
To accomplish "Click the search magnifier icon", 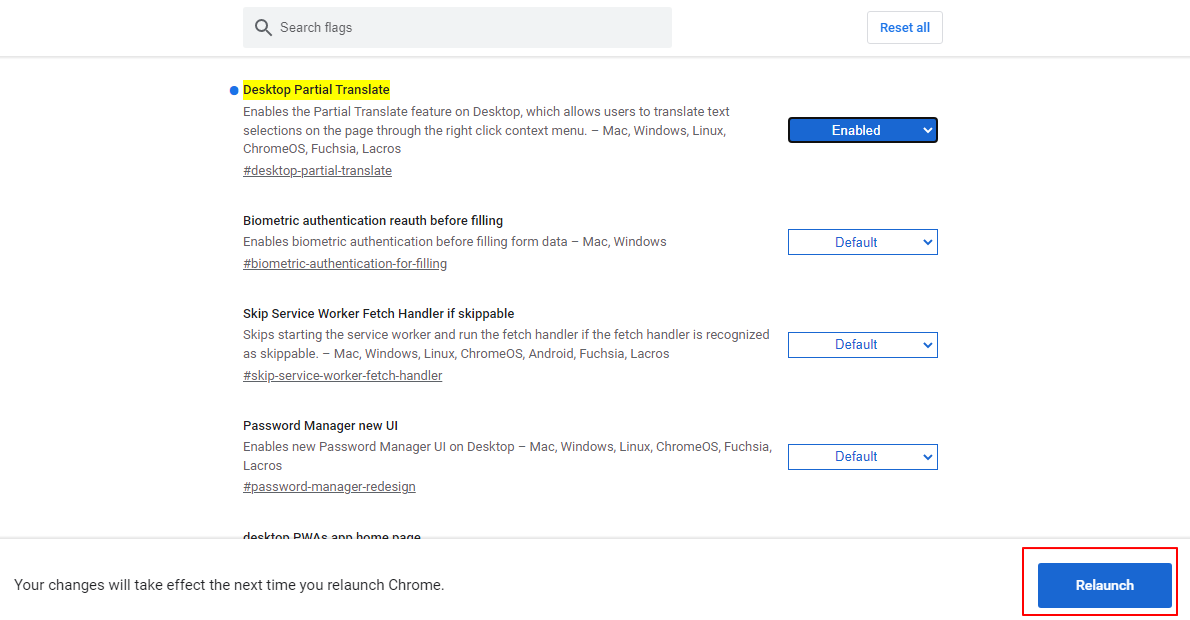I will pos(263,28).
